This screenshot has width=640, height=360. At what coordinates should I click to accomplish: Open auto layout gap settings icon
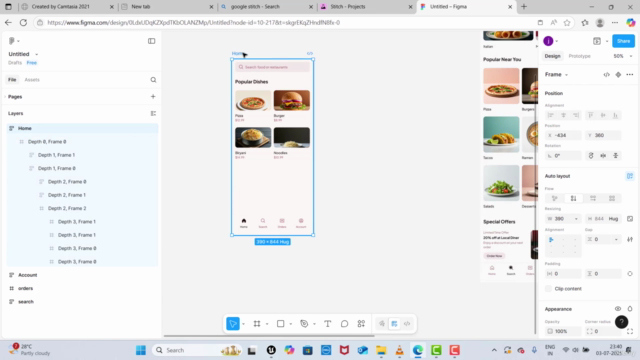tap(630, 240)
